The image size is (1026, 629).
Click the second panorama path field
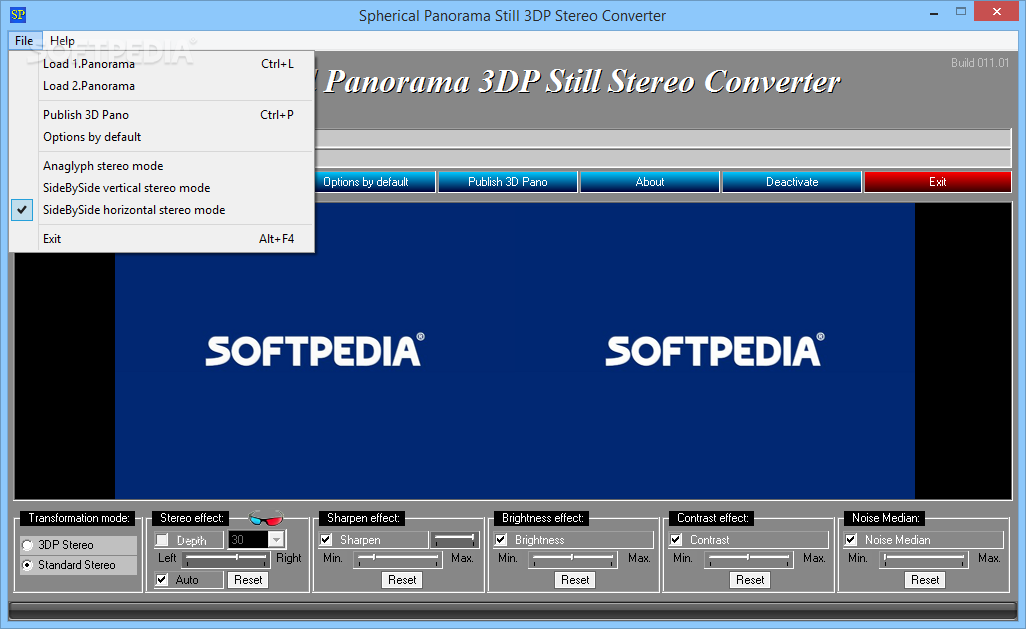(663, 158)
